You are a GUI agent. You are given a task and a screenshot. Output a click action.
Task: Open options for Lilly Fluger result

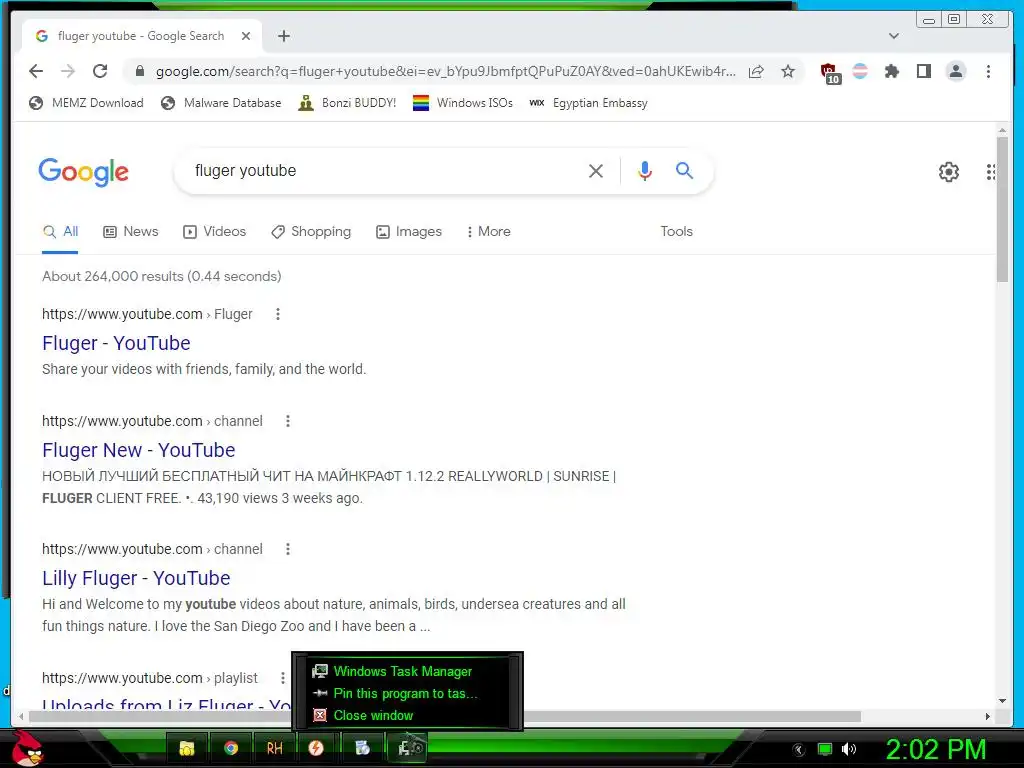click(x=287, y=549)
